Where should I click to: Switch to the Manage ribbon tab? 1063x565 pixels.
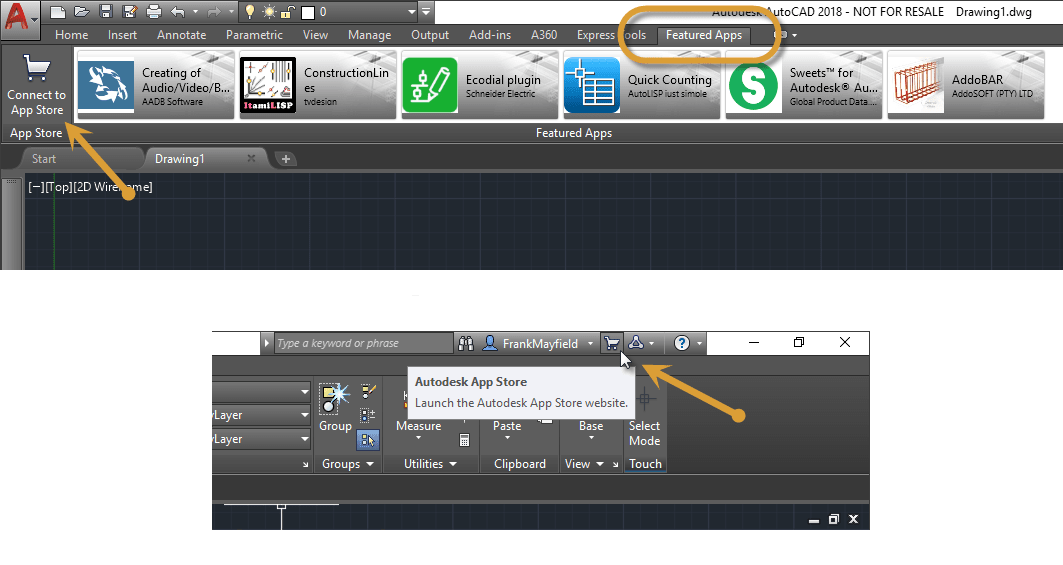coord(369,35)
